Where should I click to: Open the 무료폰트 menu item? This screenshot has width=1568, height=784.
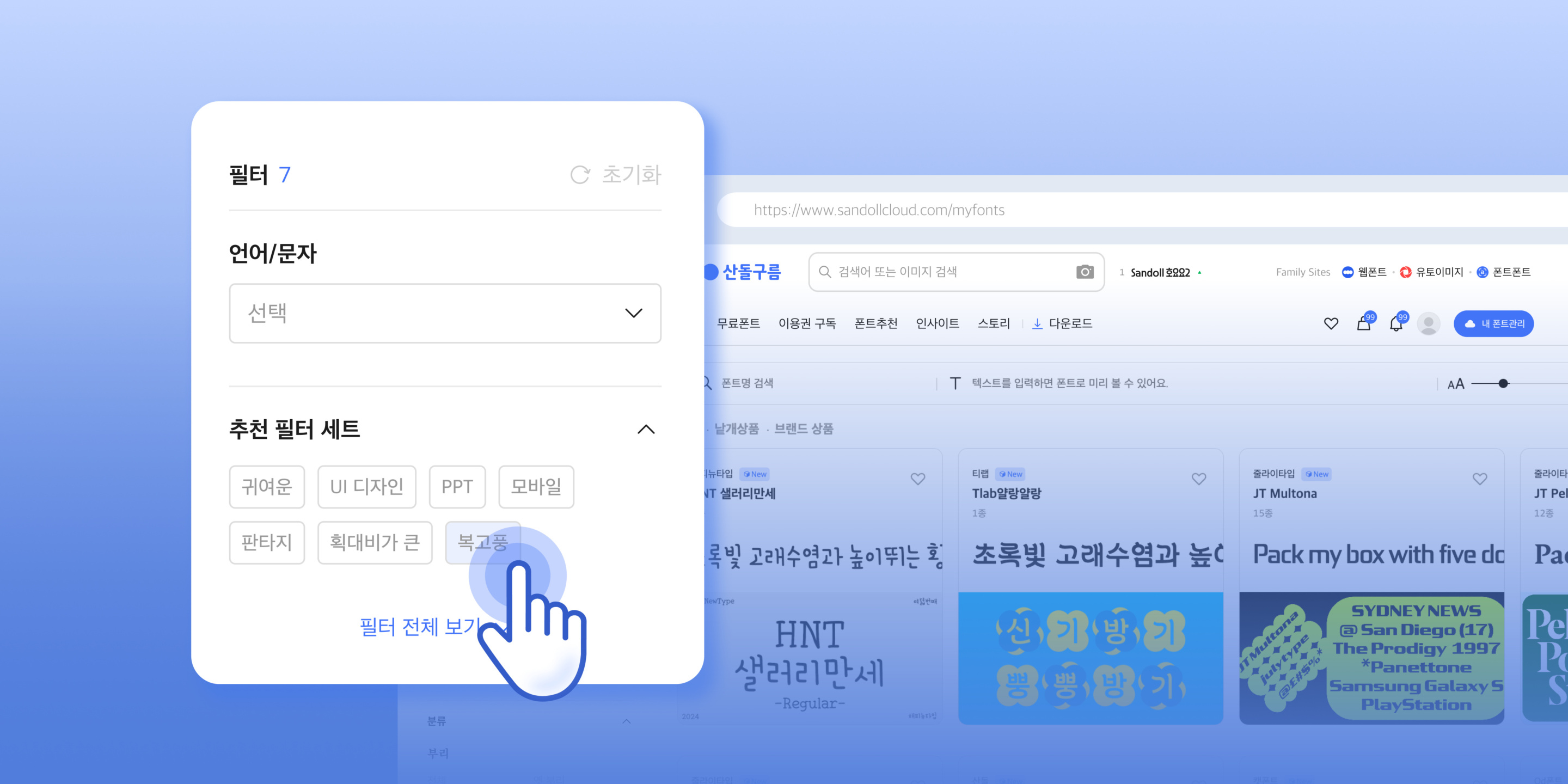(738, 323)
